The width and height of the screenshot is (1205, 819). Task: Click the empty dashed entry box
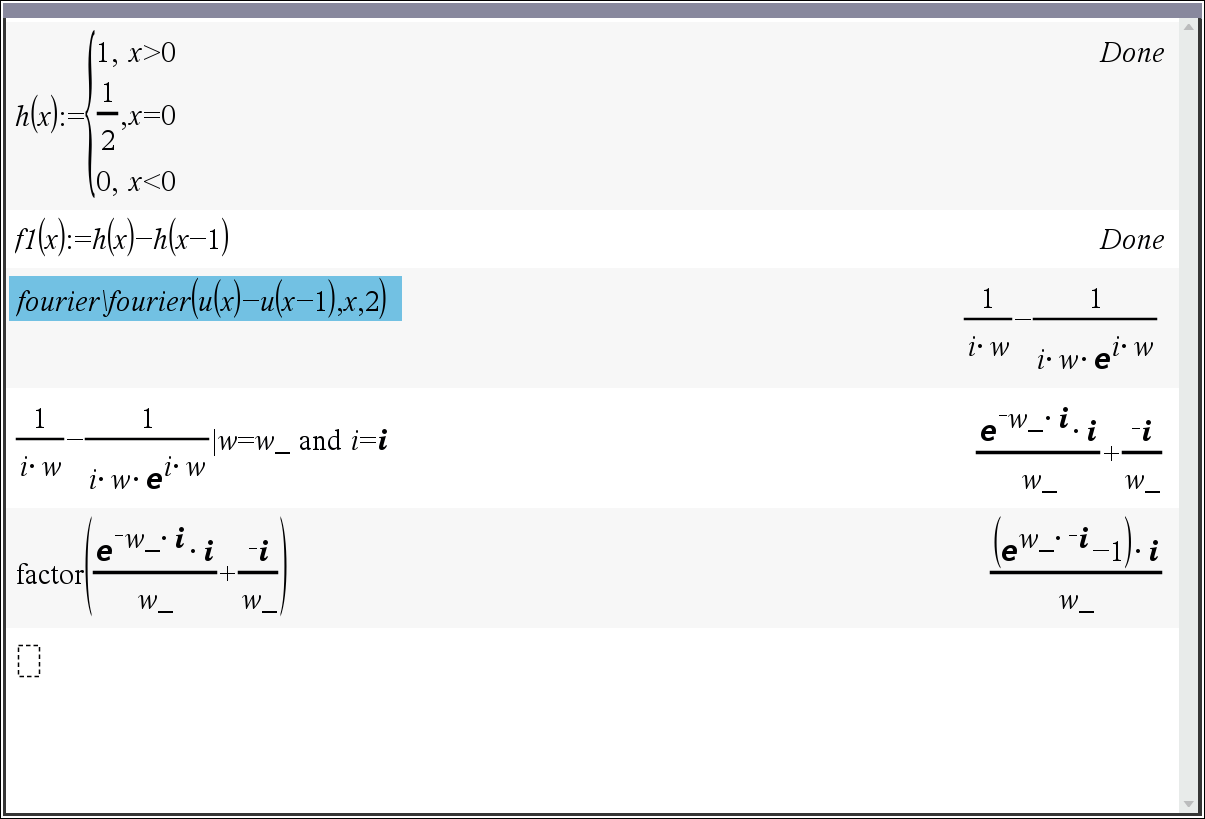(29, 661)
